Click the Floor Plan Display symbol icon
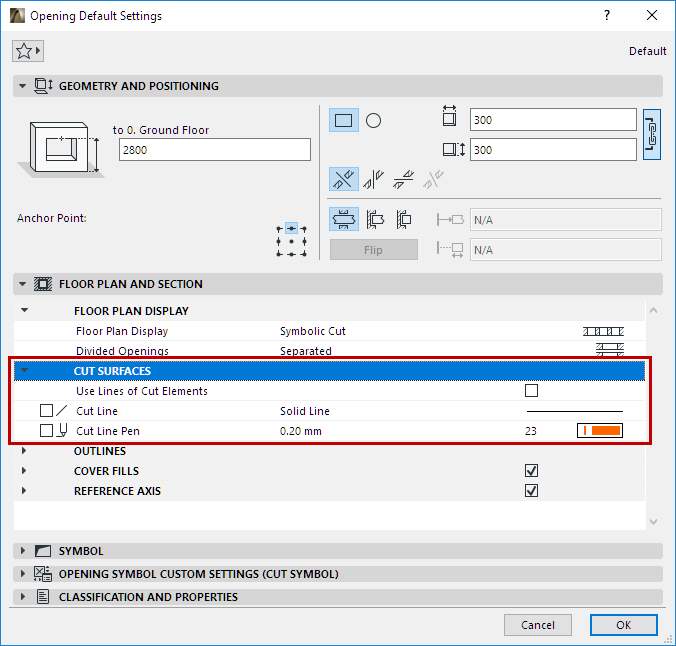 pyautogui.click(x=603, y=331)
